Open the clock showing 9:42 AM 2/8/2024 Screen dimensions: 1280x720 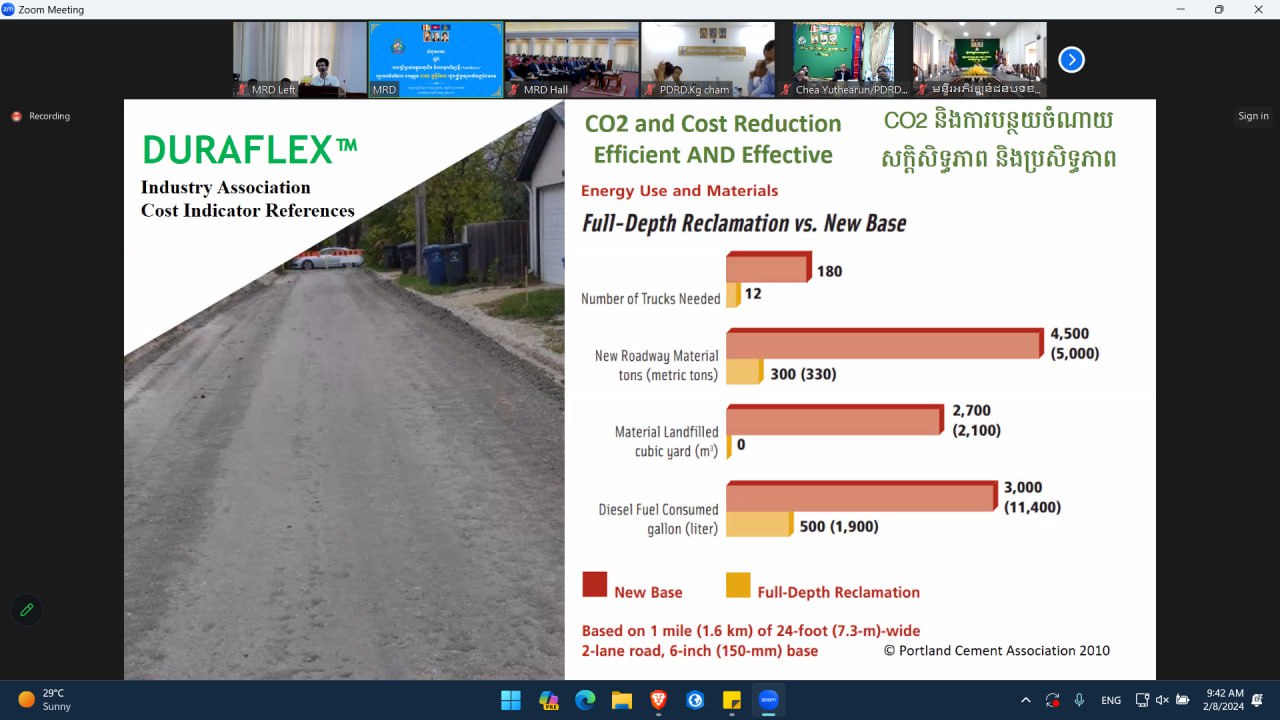(x=1225, y=700)
